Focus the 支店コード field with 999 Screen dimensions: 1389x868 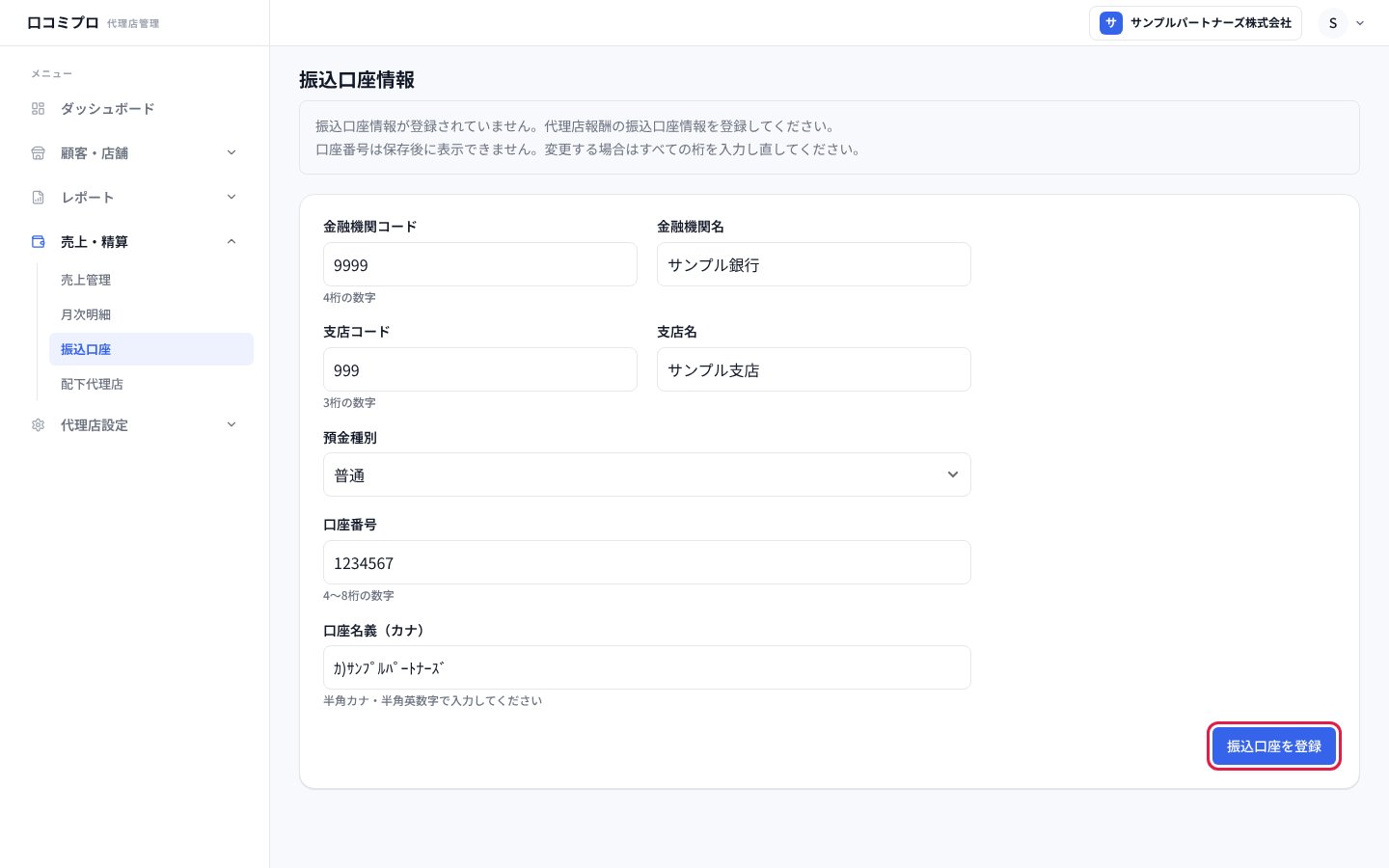(x=480, y=369)
